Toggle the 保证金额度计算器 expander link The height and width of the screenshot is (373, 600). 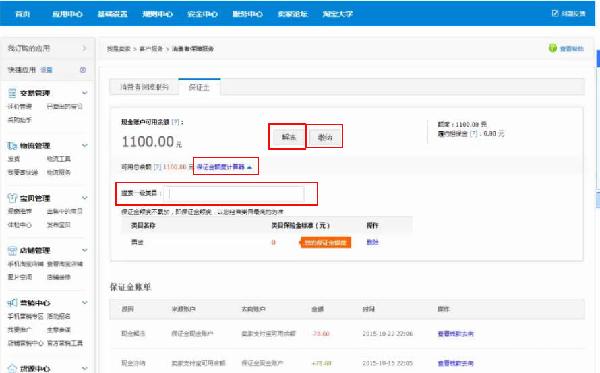(224, 167)
